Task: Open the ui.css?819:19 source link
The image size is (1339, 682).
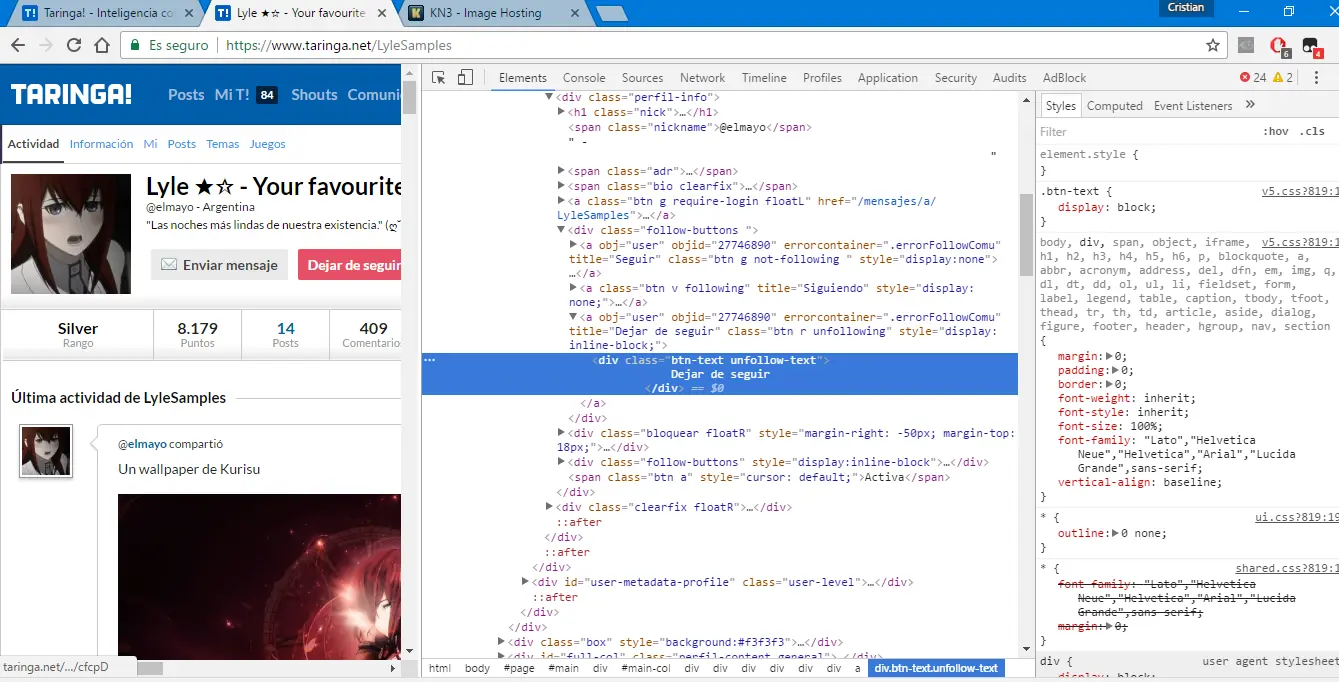Action: (x=1296, y=517)
